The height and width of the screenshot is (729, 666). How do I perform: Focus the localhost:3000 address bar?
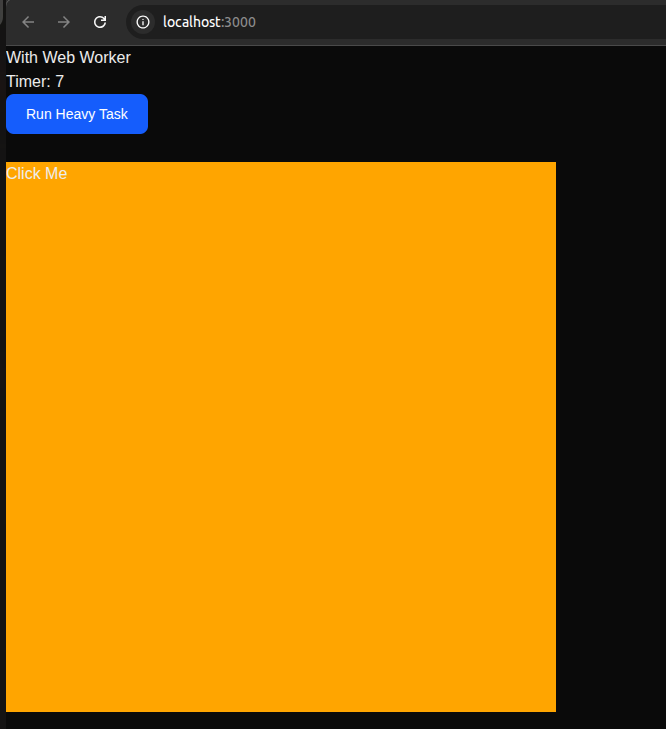[396, 22]
